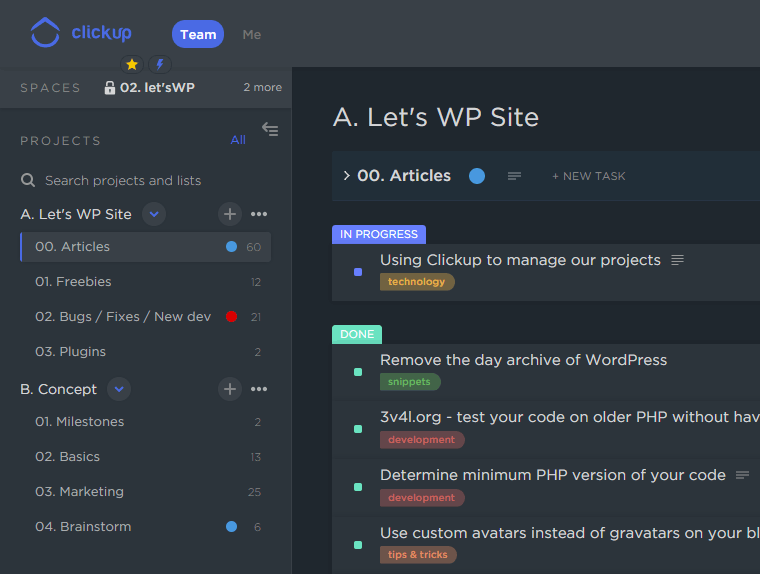Click status square of Remove the day archive task
760x574 pixels.
[358, 372]
